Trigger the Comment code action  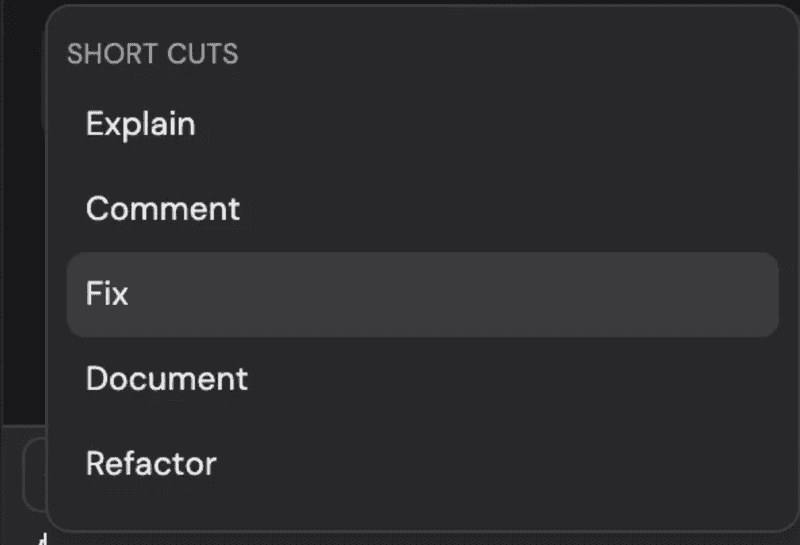point(163,209)
